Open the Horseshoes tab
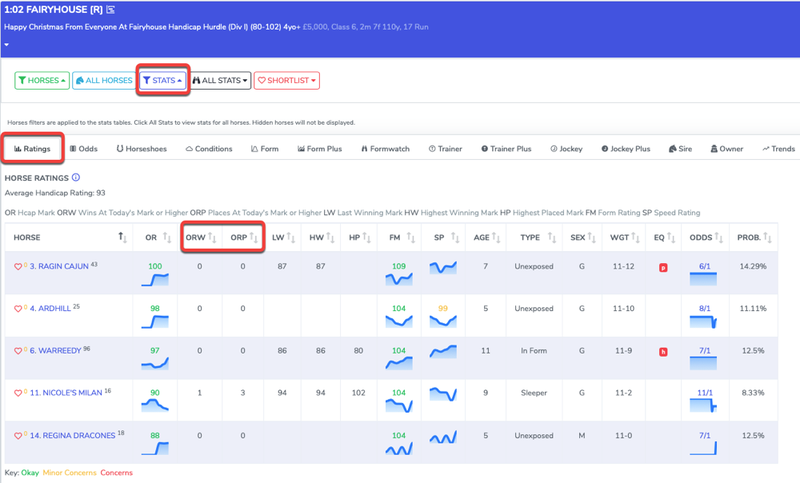The image size is (800, 483). click(x=140, y=149)
